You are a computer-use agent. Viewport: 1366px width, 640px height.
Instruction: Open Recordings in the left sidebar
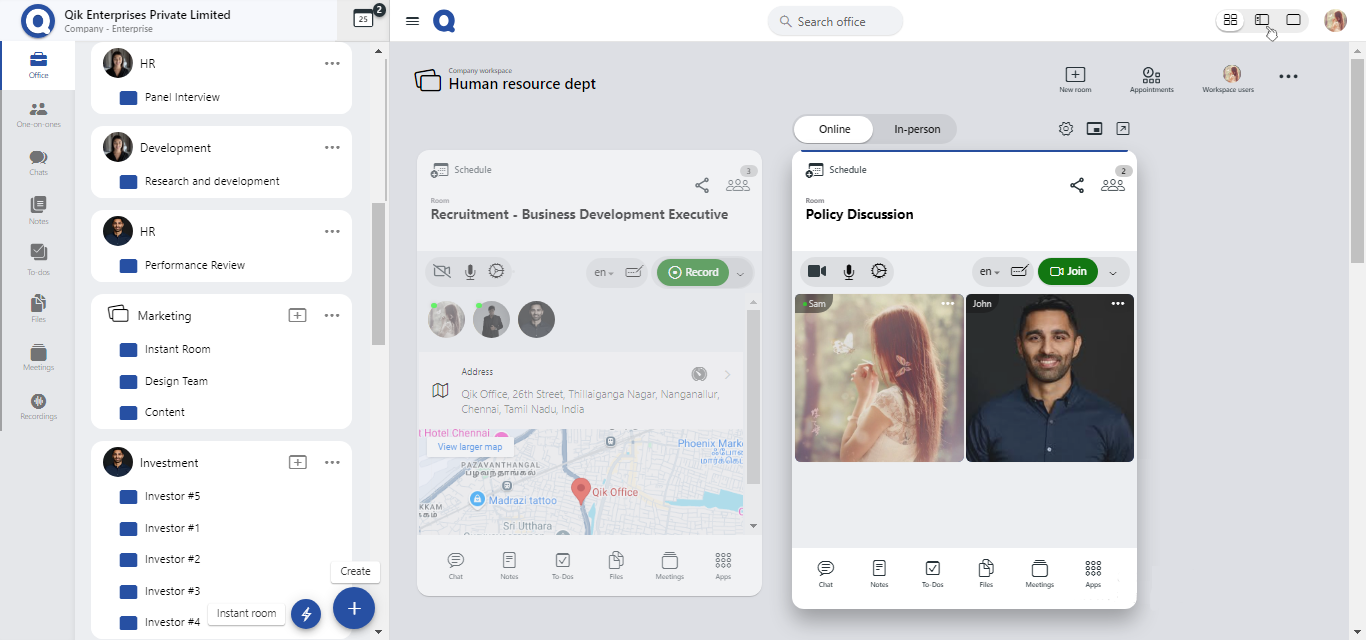click(x=38, y=406)
